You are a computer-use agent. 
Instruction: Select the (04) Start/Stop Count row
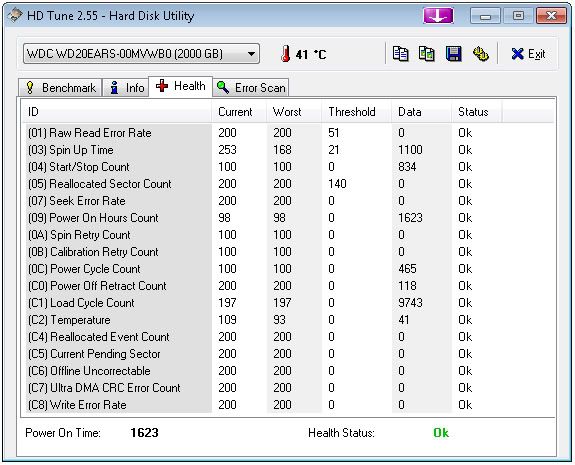[x=264, y=167]
